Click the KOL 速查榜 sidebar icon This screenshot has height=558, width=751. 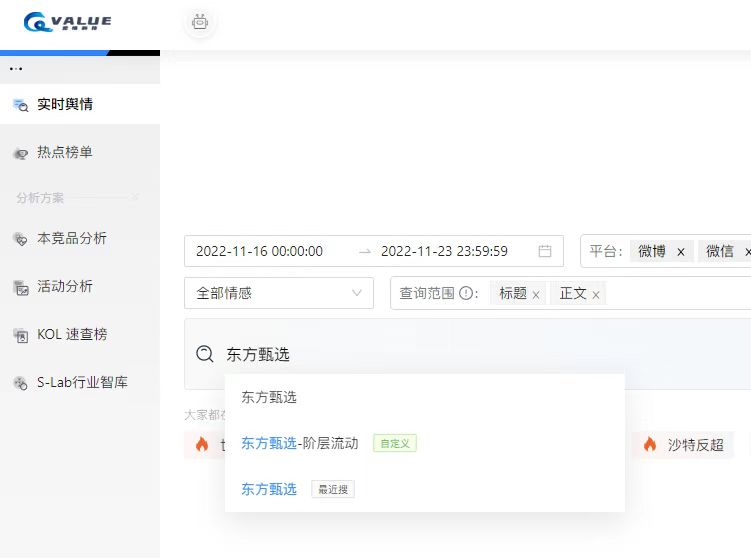[x=21, y=335]
